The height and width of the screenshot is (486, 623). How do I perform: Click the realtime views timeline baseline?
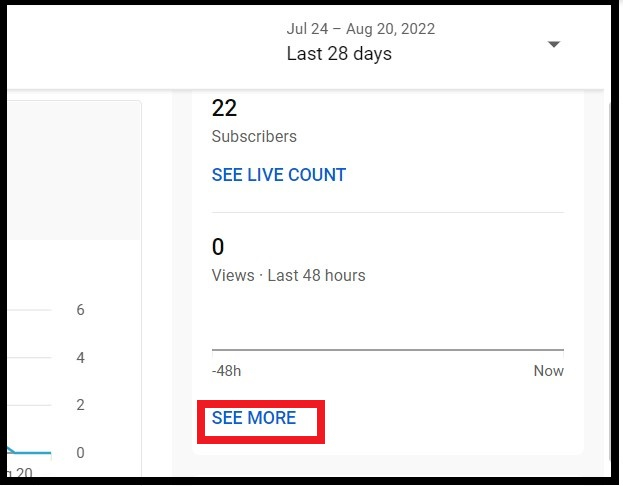pos(388,350)
